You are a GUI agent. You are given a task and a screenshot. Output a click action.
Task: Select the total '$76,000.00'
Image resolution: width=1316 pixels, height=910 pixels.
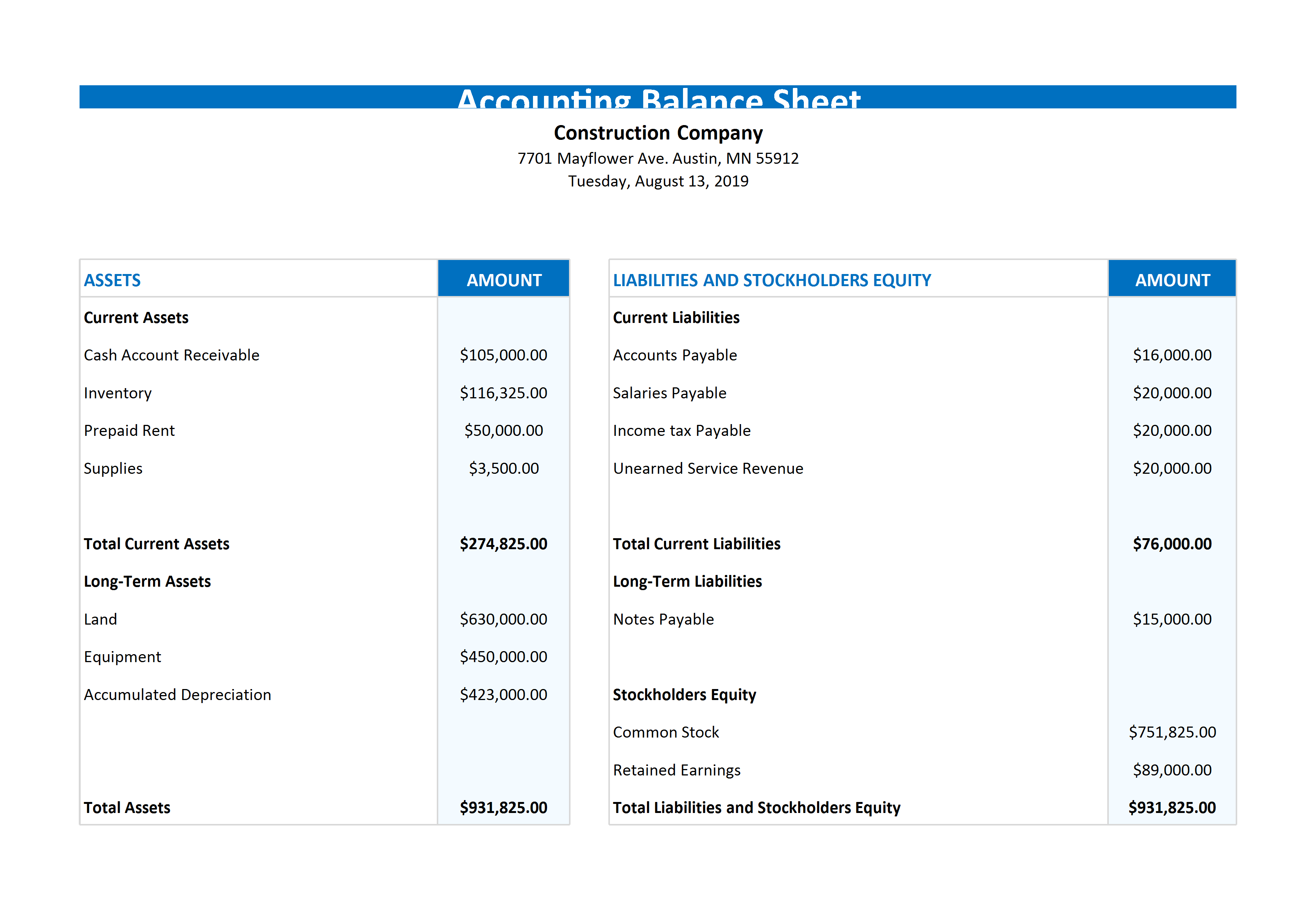(1172, 544)
